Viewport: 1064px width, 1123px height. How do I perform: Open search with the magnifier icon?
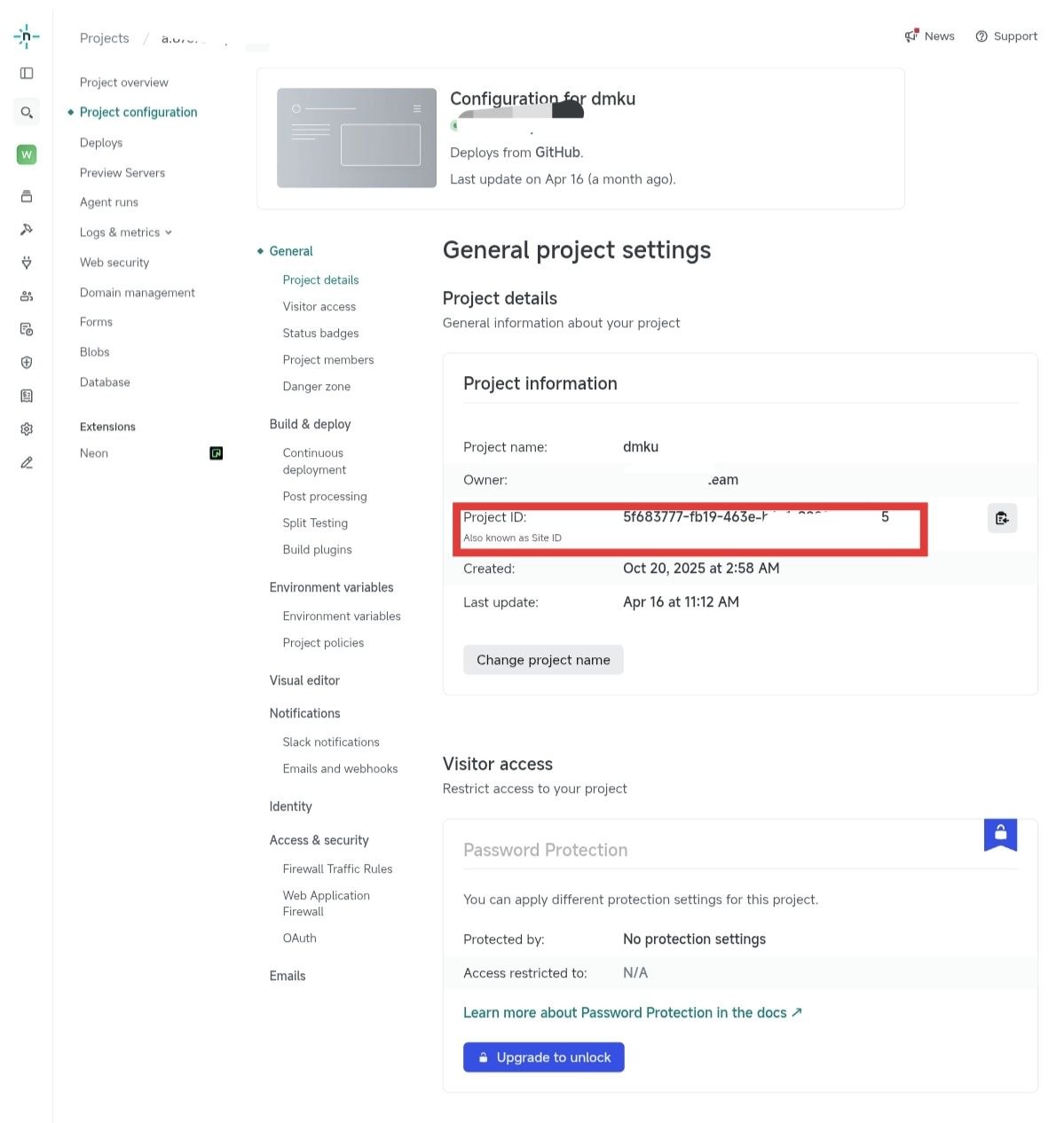tap(27, 113)
